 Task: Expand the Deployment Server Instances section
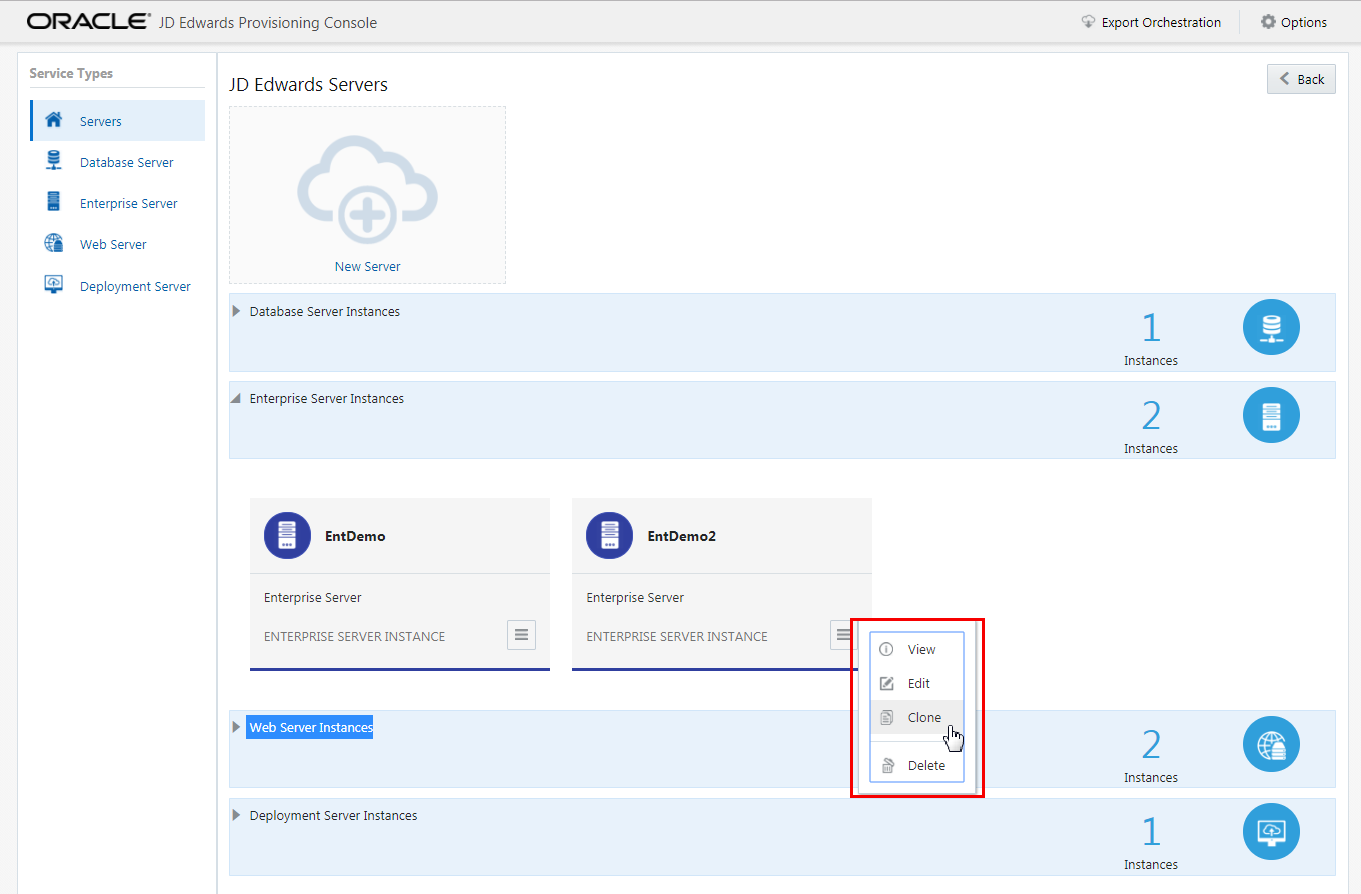coord(235,815)
